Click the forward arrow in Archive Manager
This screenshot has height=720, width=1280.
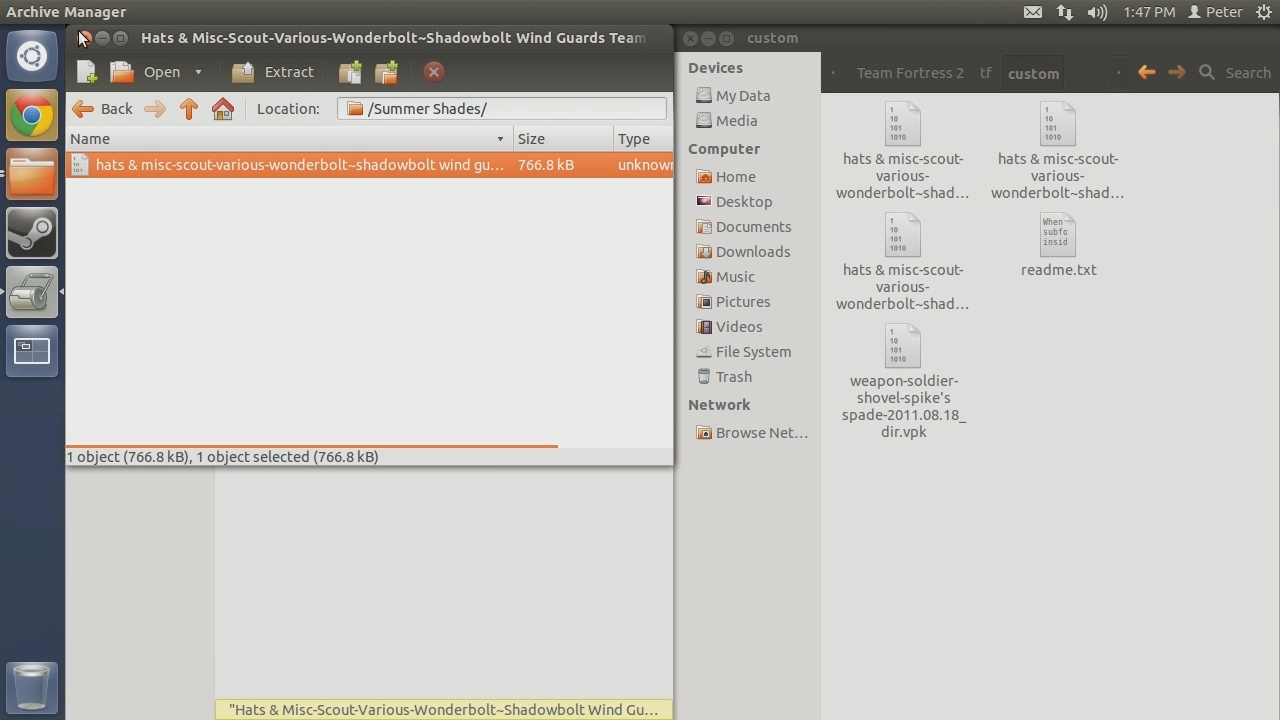pyautogui.click(x=154, y=109)
